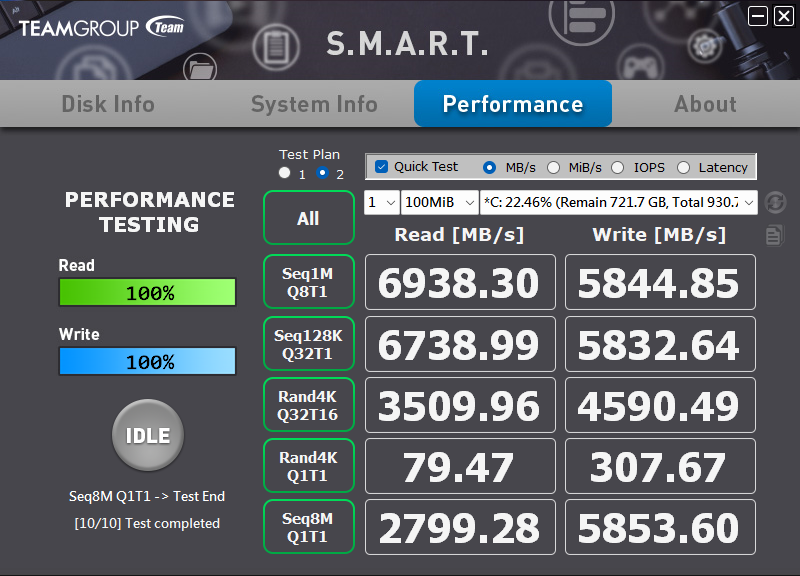Viewport: 800px width, 576px height.
Task: Start the Seq8M Q1T1 benchmark
Action: coord(308,527)
